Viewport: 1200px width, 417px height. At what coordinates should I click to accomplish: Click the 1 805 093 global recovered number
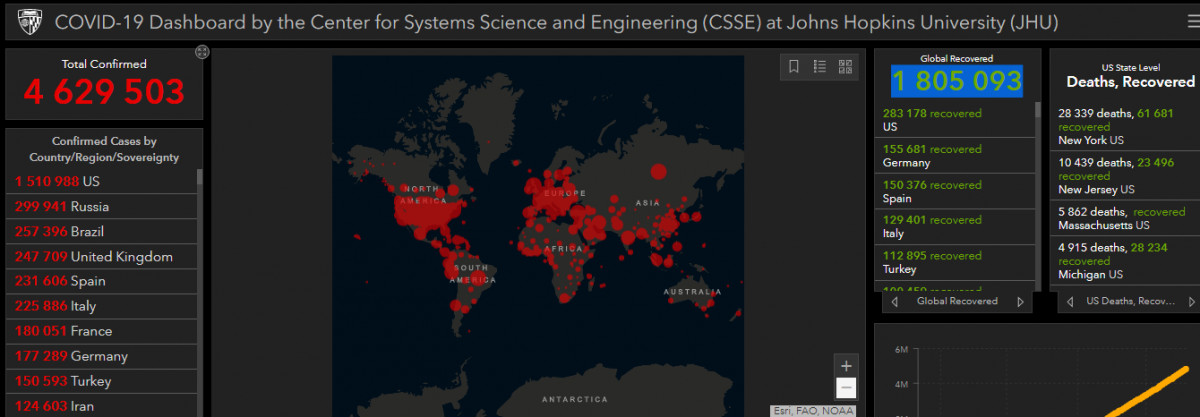tap(956, 81)
